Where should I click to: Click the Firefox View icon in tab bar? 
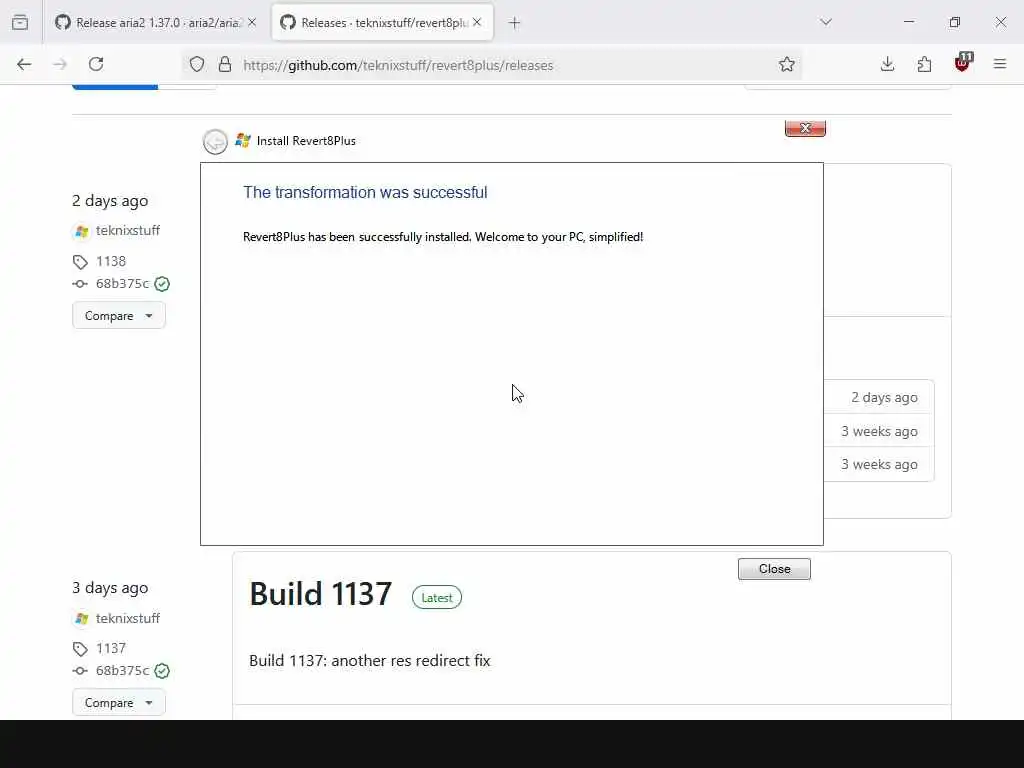click(x=20, y=22)
